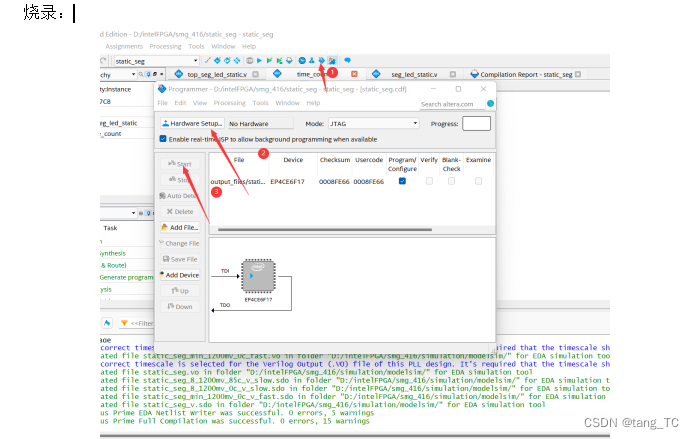The image size is (694, 439).
Task: Open the Mode JTAG dropdown
Action: coord(374,123)
